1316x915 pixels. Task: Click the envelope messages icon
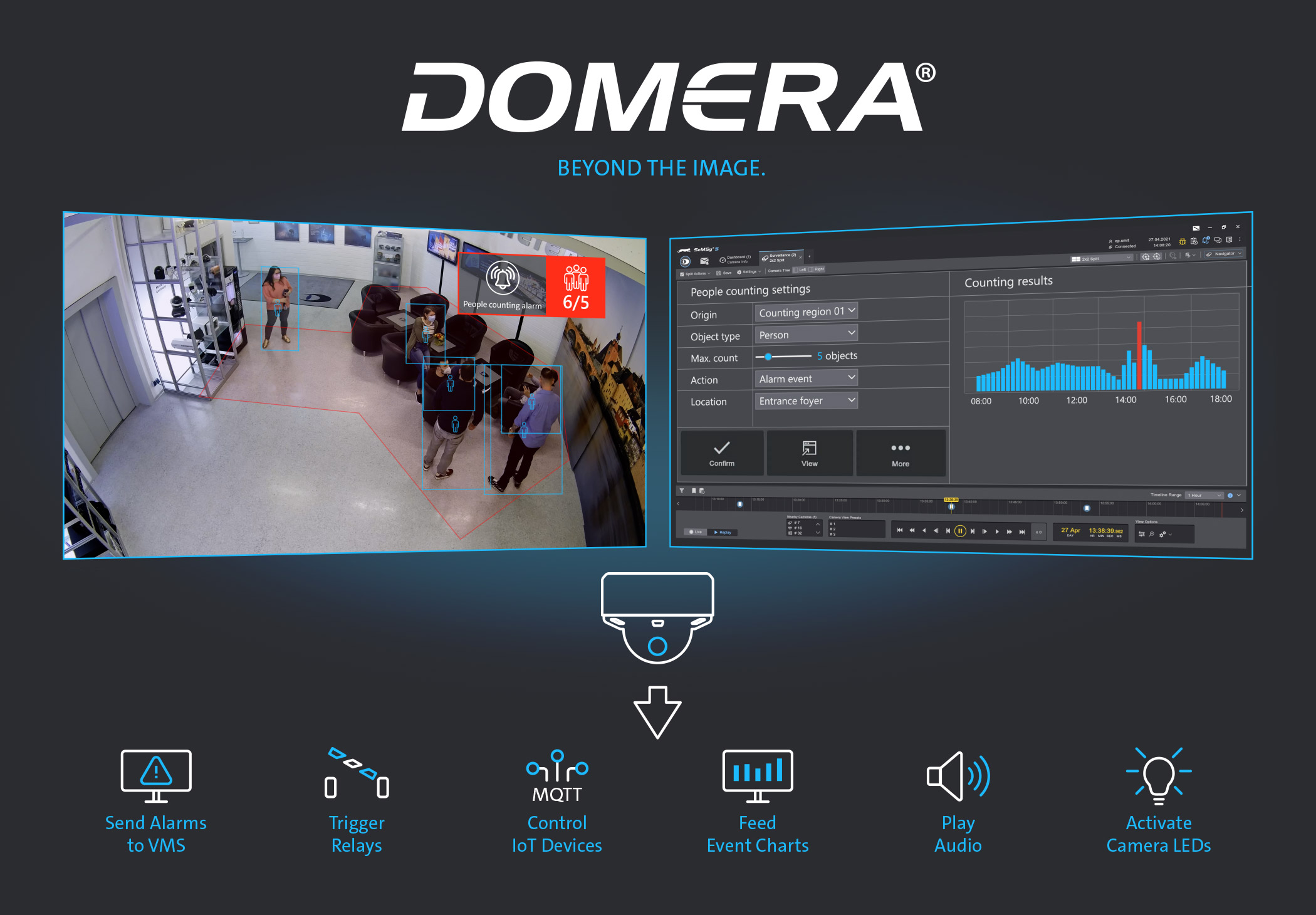pos(704,261)
